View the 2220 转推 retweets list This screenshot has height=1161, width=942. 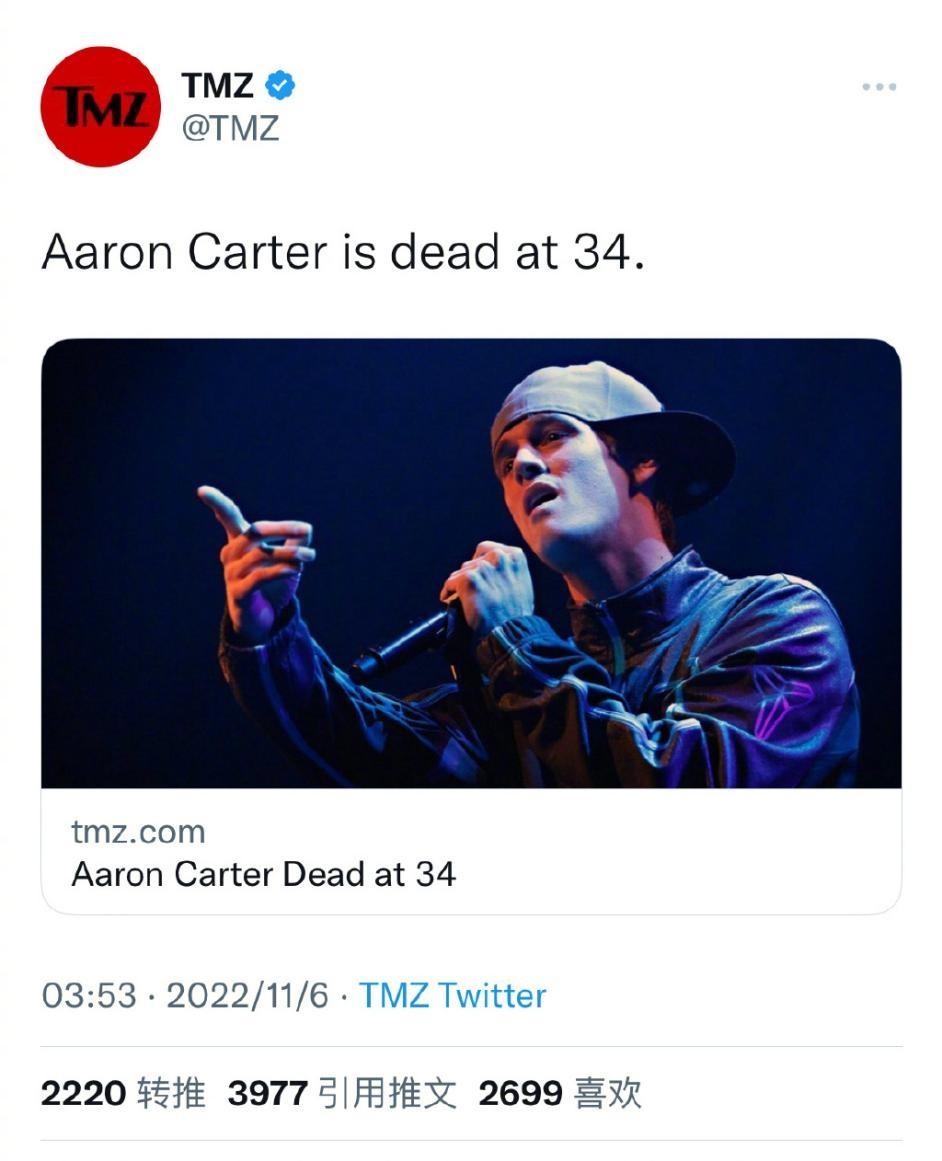122,1093
